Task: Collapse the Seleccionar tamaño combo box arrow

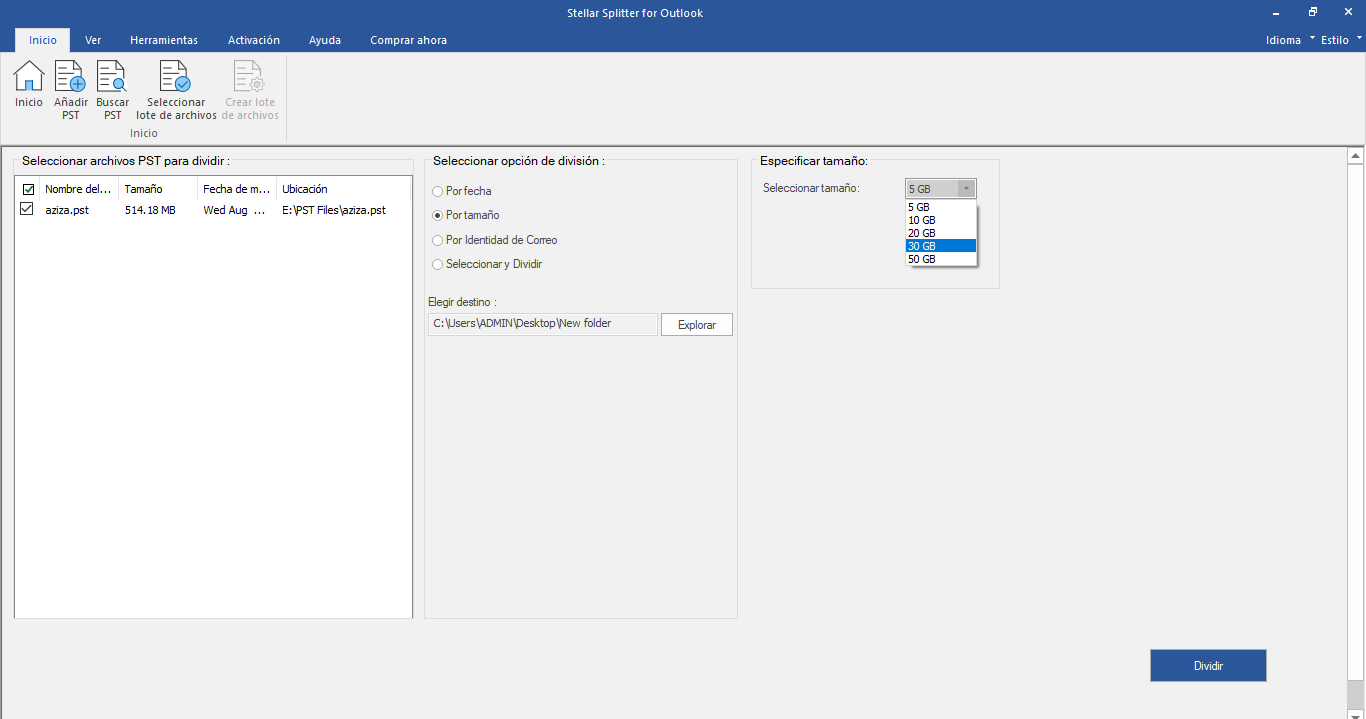Action: tap(966, 188)
